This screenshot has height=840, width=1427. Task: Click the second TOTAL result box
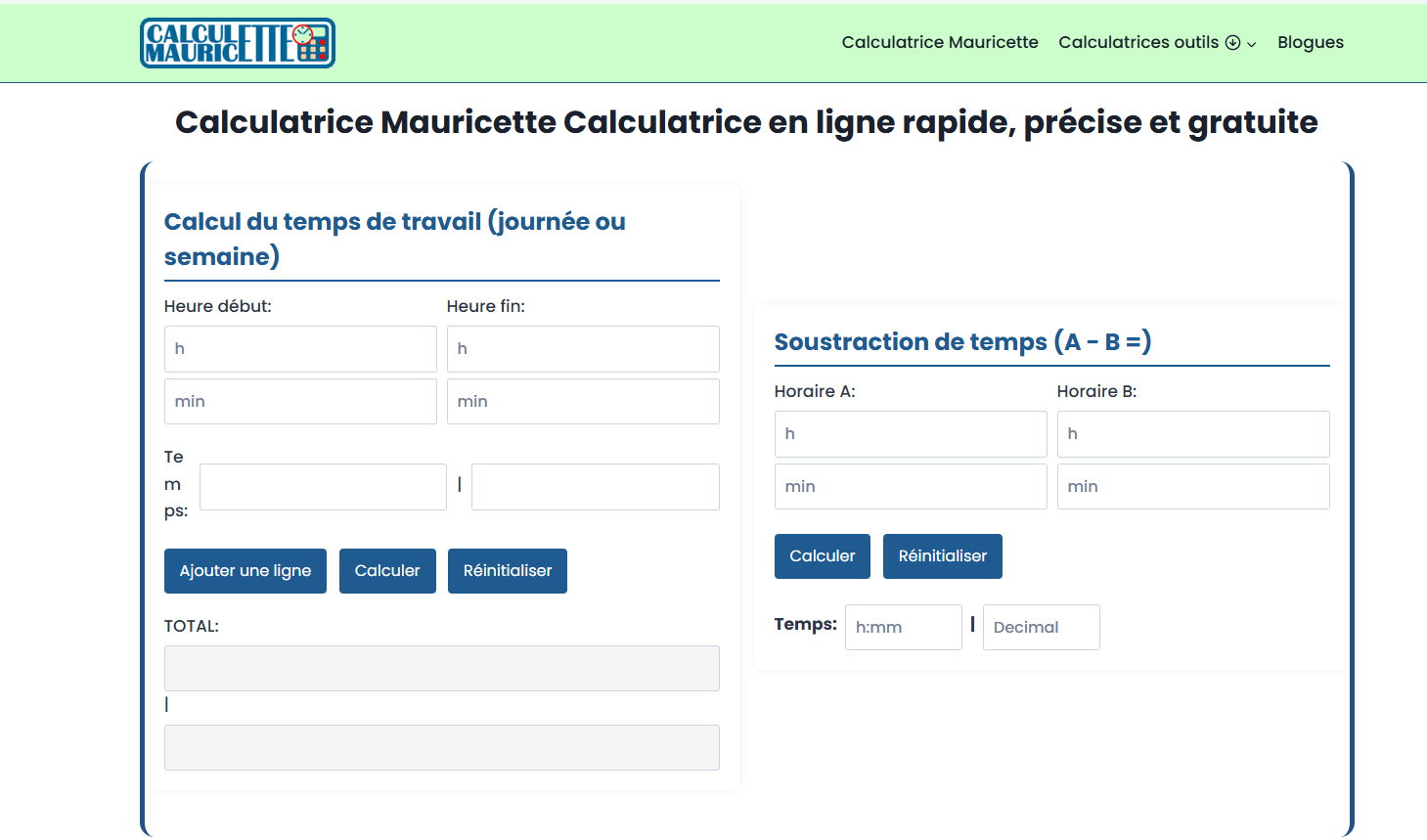coord(441,748)
